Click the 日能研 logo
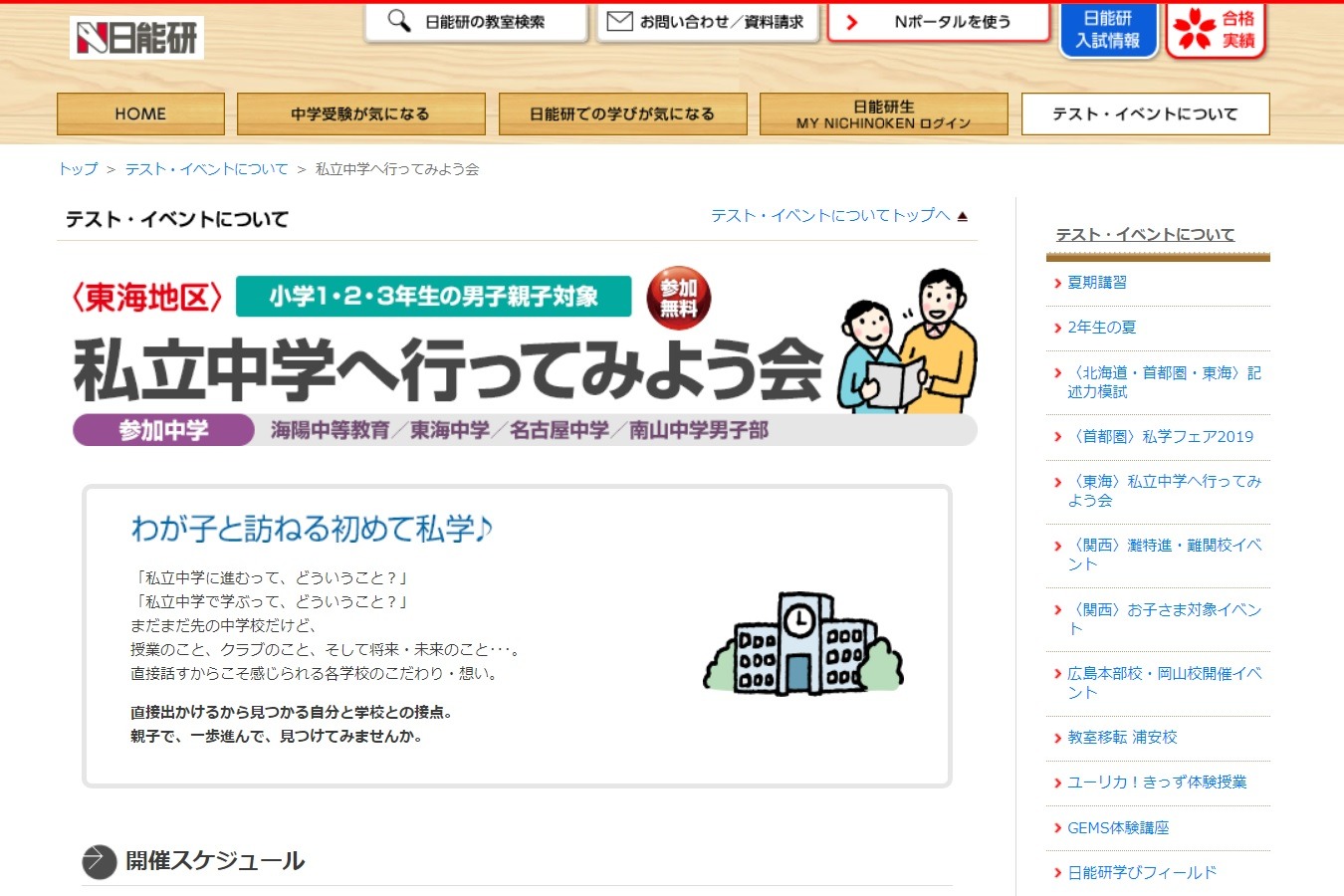The width and height of the screenshot is (1344, 896). pyautogui.click(x=136, y=38)
